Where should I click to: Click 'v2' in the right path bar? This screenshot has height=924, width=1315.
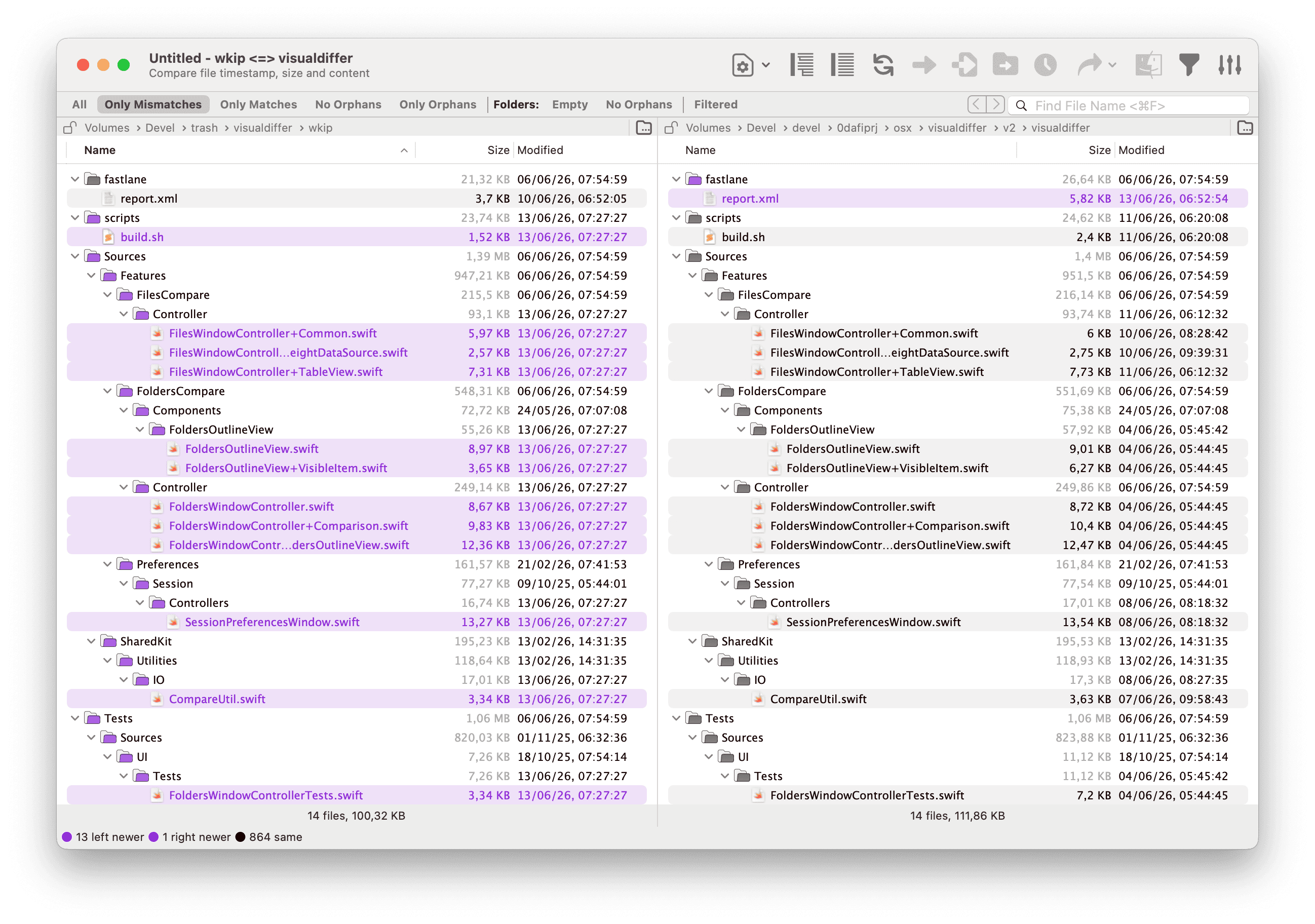(x=1009, y=128)
